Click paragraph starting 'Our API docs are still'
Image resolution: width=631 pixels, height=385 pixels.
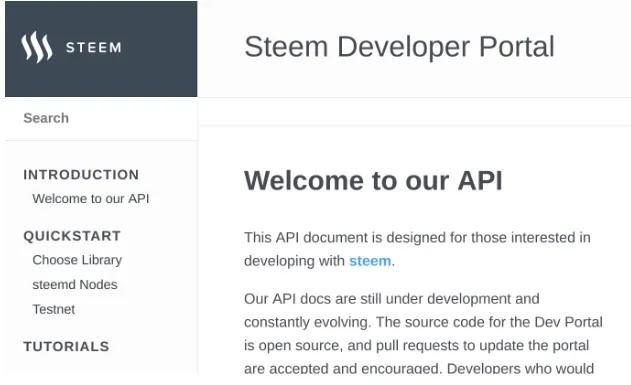coord(423,334)
